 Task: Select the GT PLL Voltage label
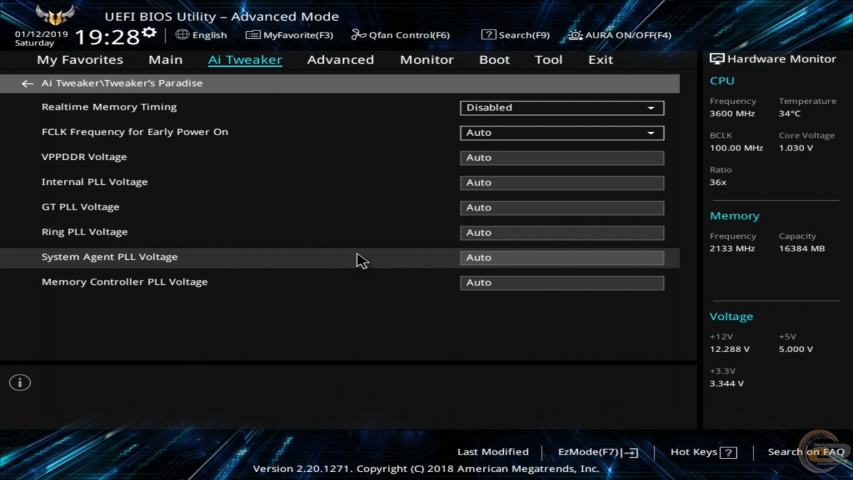[81, 207]
